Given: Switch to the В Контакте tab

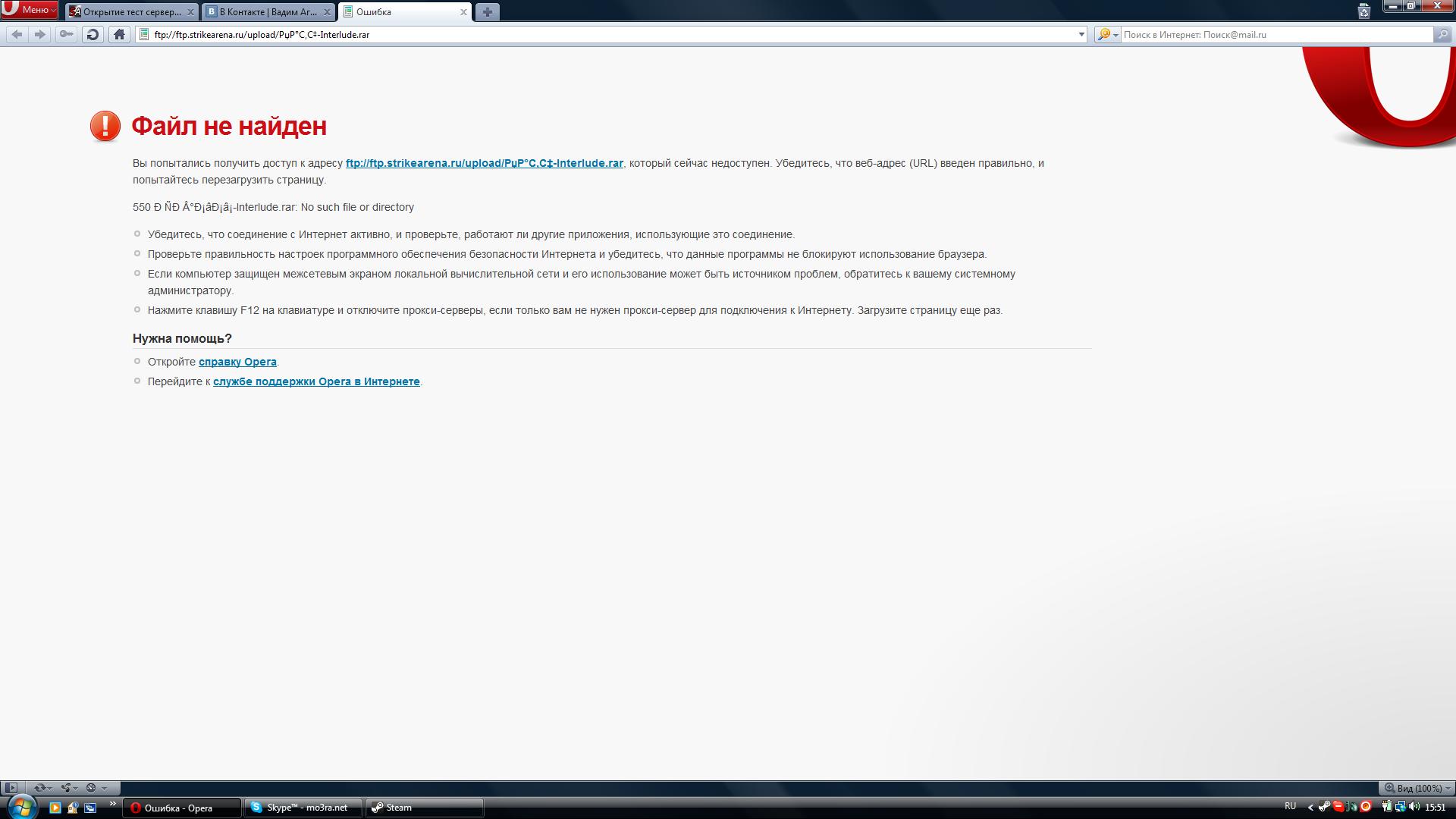Looking at the screenshot, I should click(268, 12).
